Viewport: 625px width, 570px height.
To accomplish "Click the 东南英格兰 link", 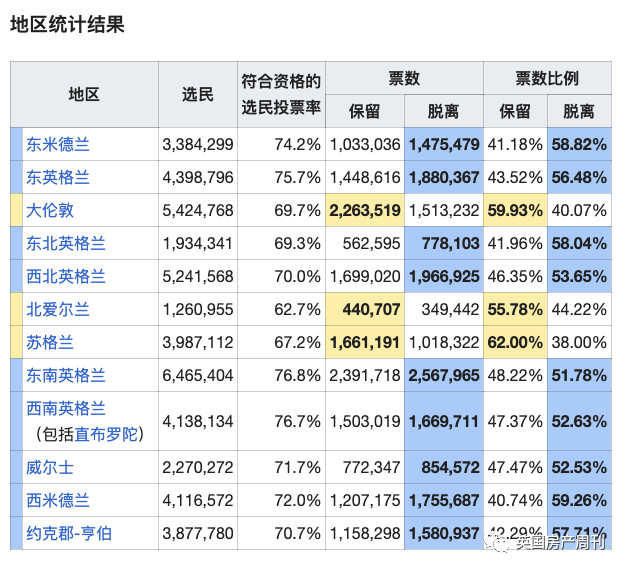I will (66, 375).
